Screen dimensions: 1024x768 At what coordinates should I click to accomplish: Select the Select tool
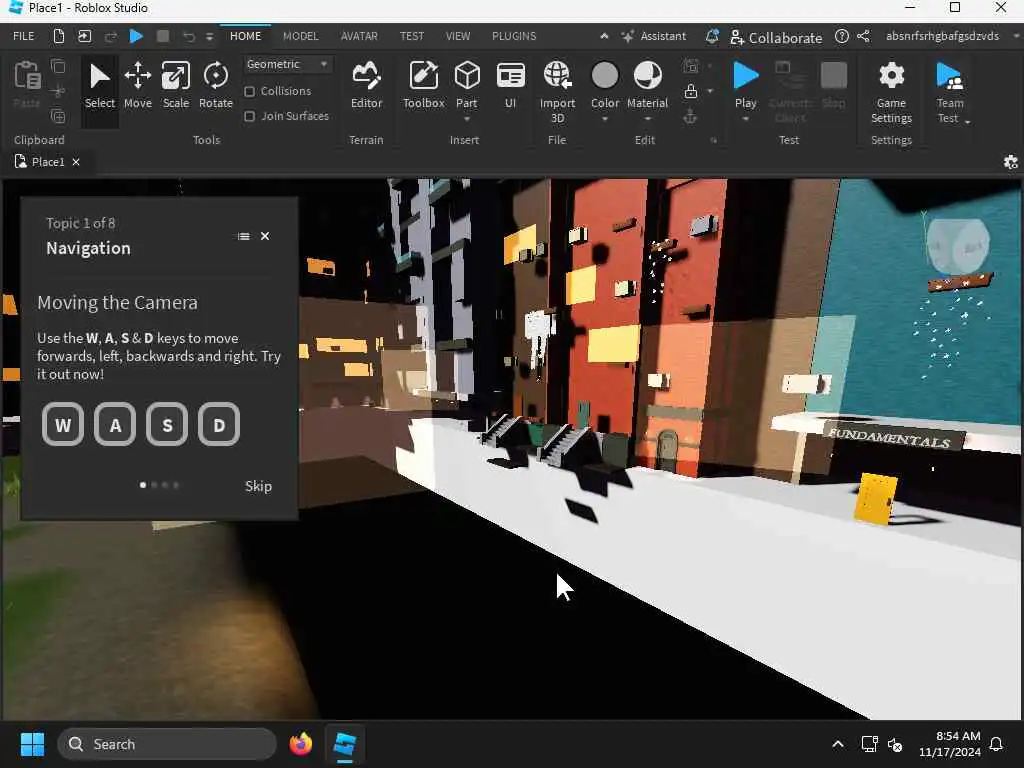(x=99, y=86)
